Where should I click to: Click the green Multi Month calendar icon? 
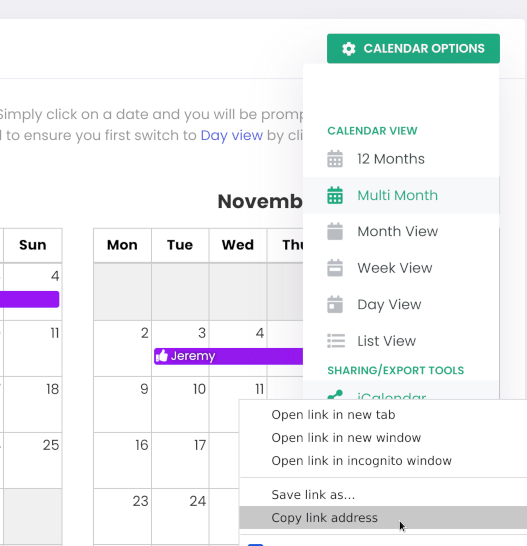335,195
